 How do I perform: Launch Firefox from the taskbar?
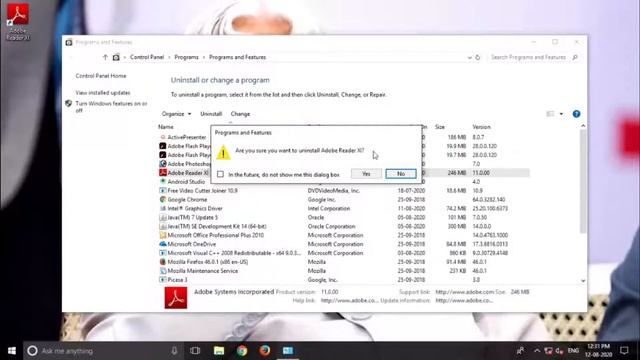tap(265, 351)
